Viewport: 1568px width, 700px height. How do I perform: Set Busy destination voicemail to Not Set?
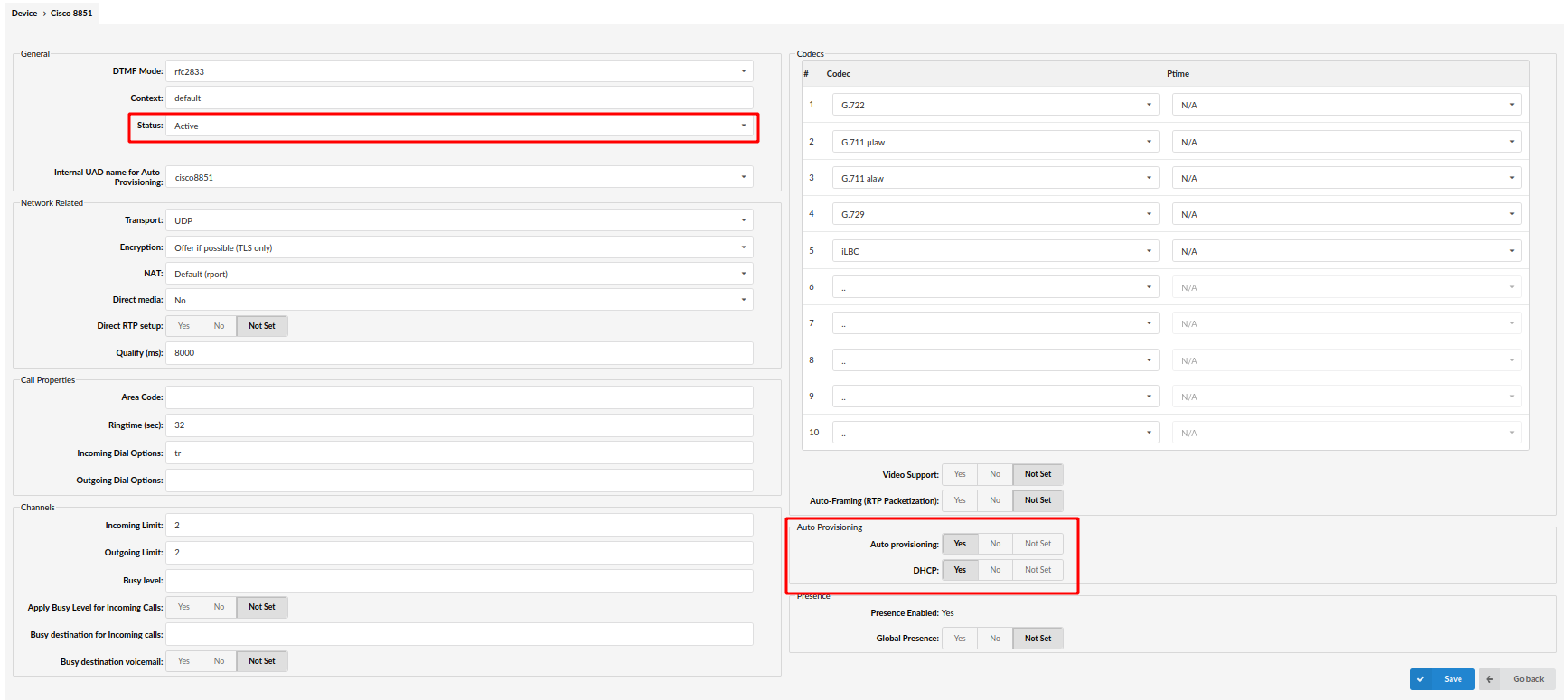point(262,661)
